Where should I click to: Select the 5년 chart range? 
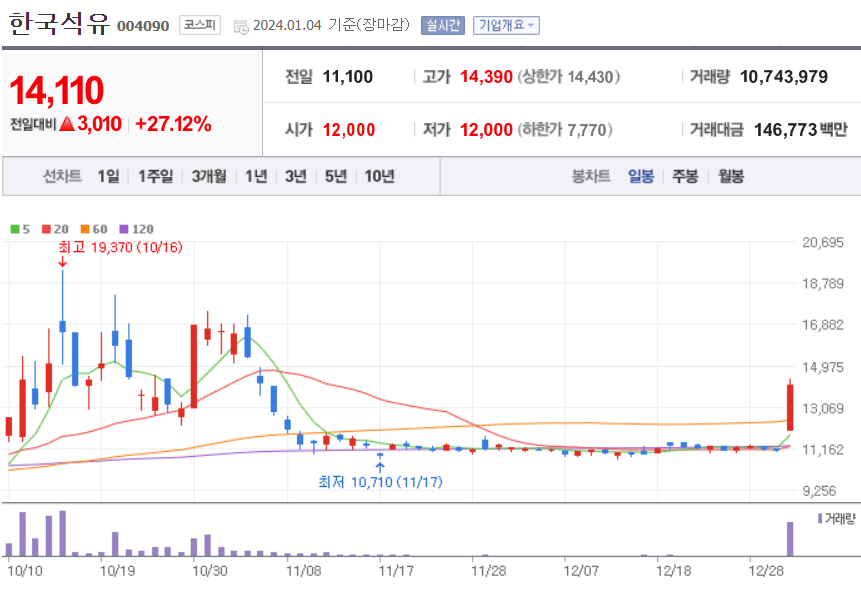pyautogui.click(x=336, y=176)
